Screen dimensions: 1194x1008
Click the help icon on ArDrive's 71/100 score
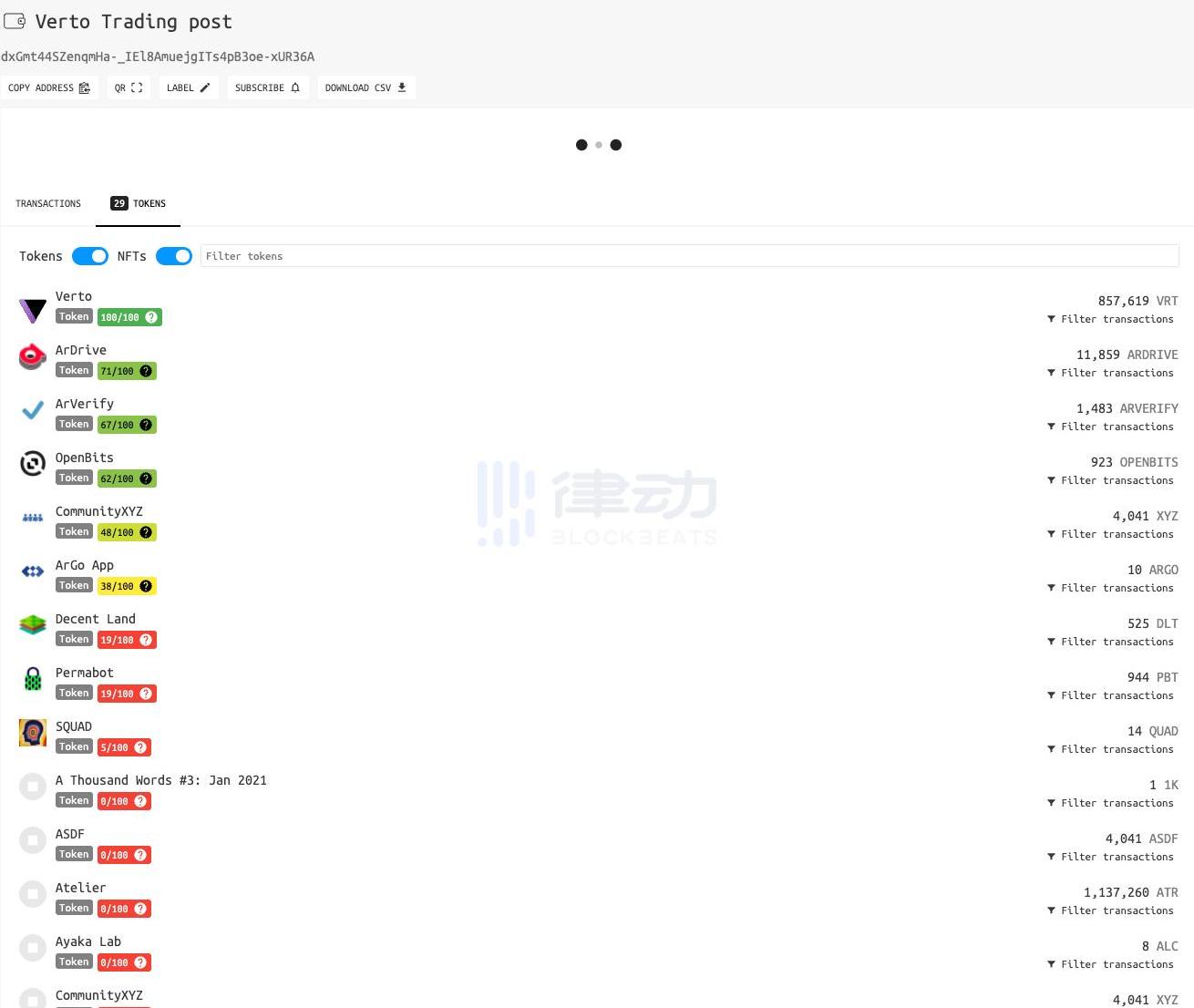[146, 371]
